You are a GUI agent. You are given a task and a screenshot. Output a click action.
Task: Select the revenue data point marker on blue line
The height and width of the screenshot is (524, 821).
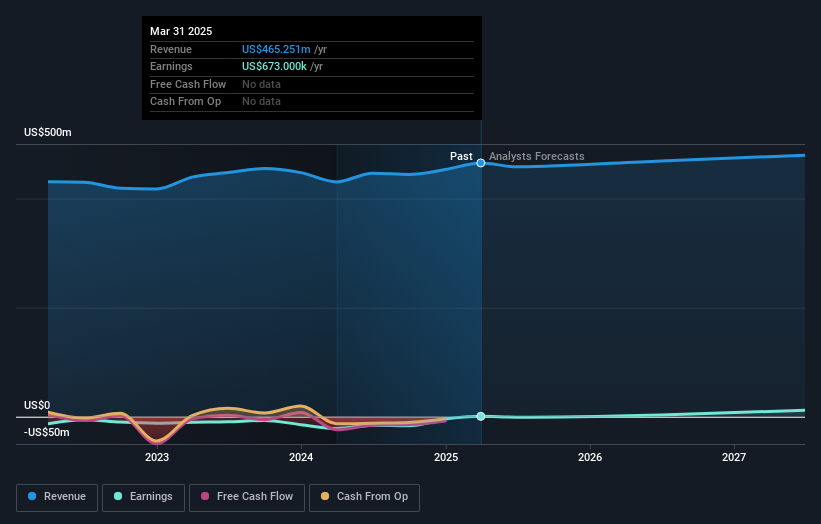(481, 163)
